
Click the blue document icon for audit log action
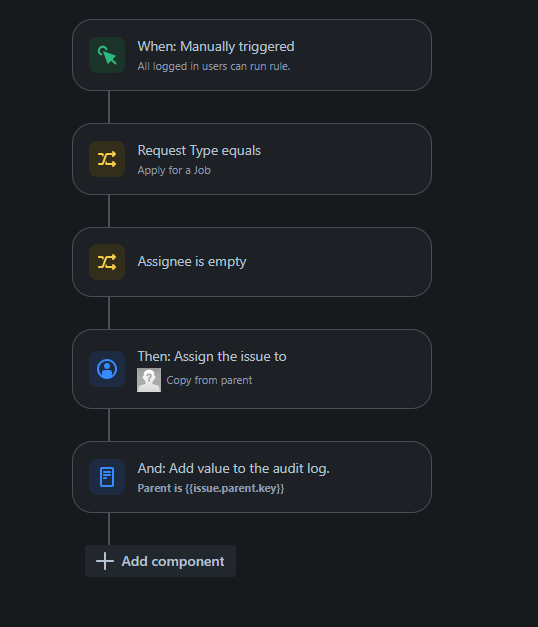pos(107,477)
